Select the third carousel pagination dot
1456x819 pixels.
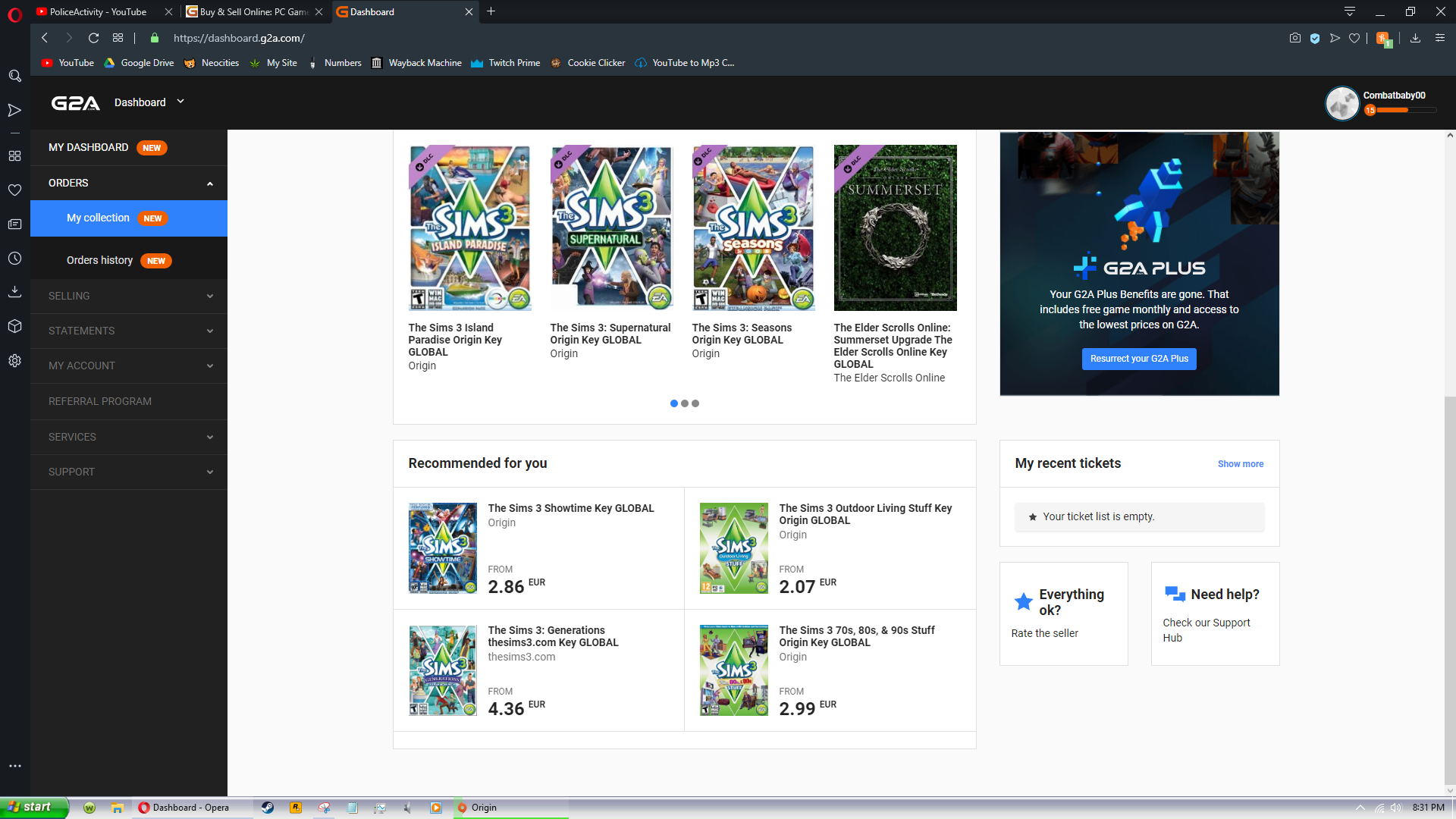click(695, 403)
